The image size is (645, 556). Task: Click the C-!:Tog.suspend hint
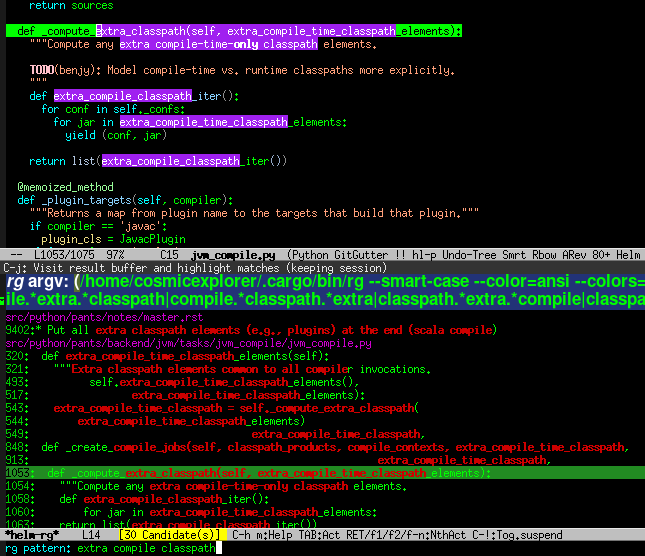(x=517, y=535)
